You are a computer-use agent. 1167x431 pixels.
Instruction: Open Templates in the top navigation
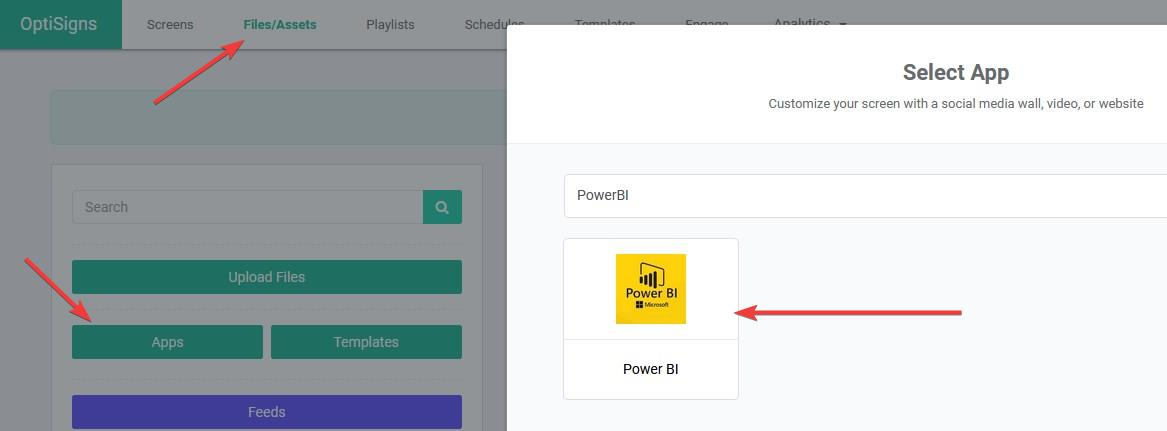604,22
